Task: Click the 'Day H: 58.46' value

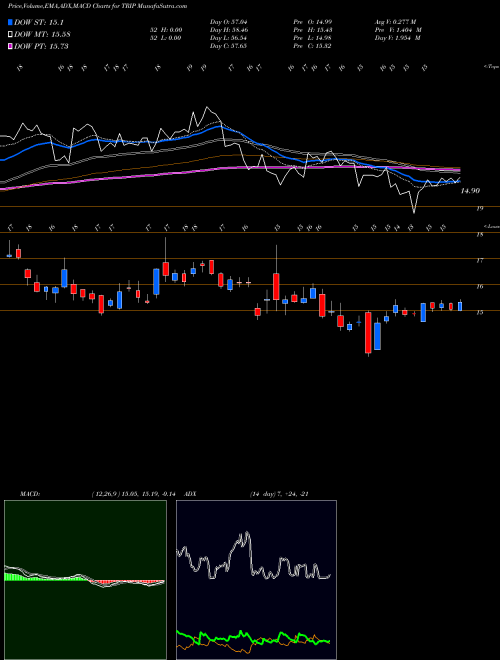Action: [x=229, y=30]
